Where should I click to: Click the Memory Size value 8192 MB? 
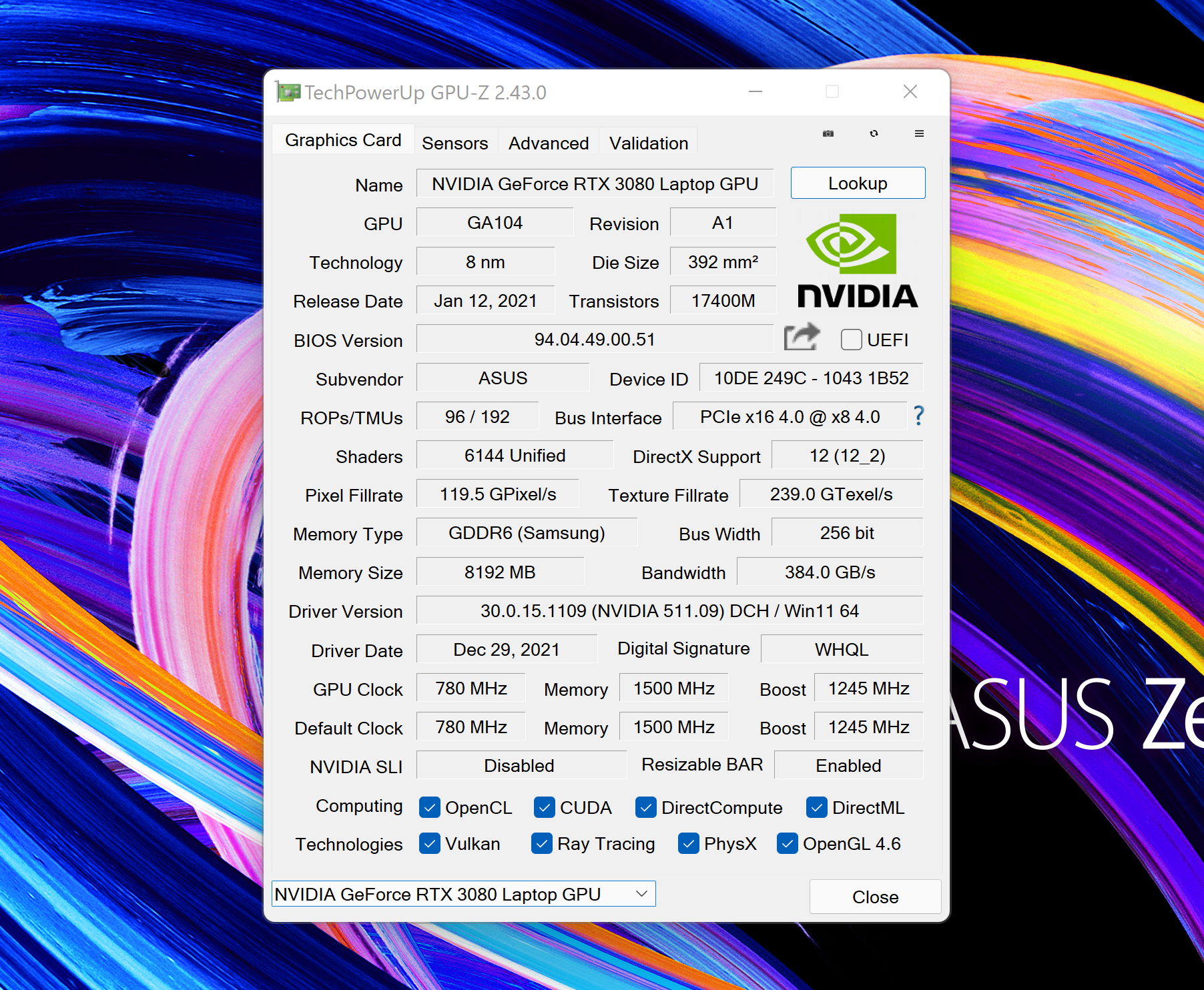pyautogui.click(x=500, y=572)
